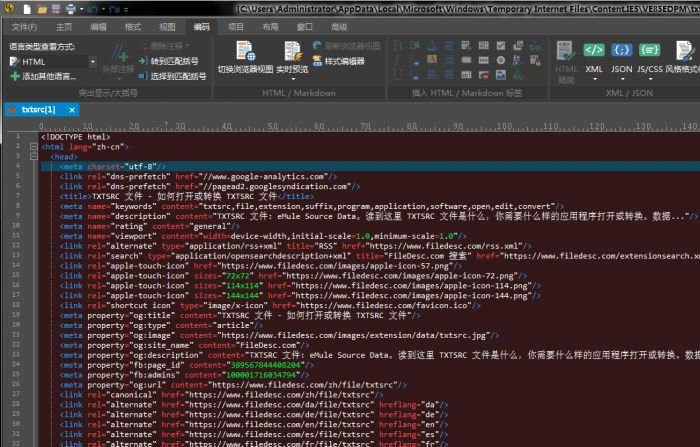Switch to the 视图 ribbon tab
700x447 pixels.
167,27
